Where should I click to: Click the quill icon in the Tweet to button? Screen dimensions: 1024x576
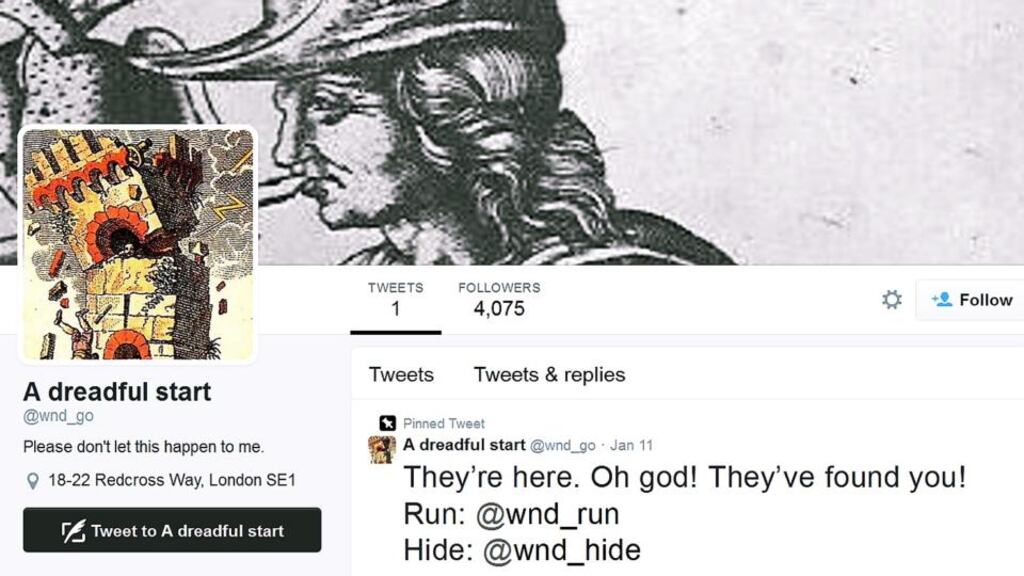coord(73,530)
